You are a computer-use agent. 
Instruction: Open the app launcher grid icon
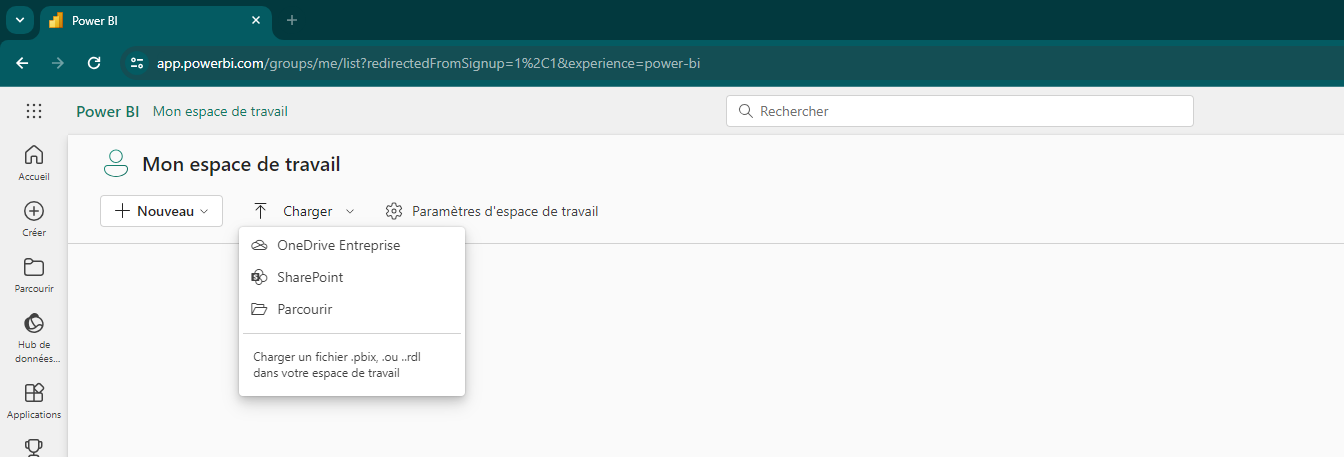[x=34, y=111]
